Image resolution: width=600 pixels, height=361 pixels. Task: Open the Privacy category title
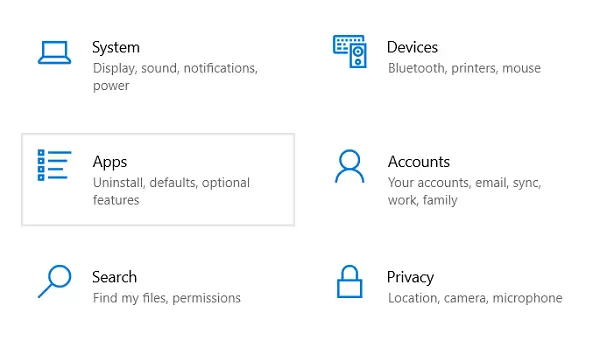410,278
